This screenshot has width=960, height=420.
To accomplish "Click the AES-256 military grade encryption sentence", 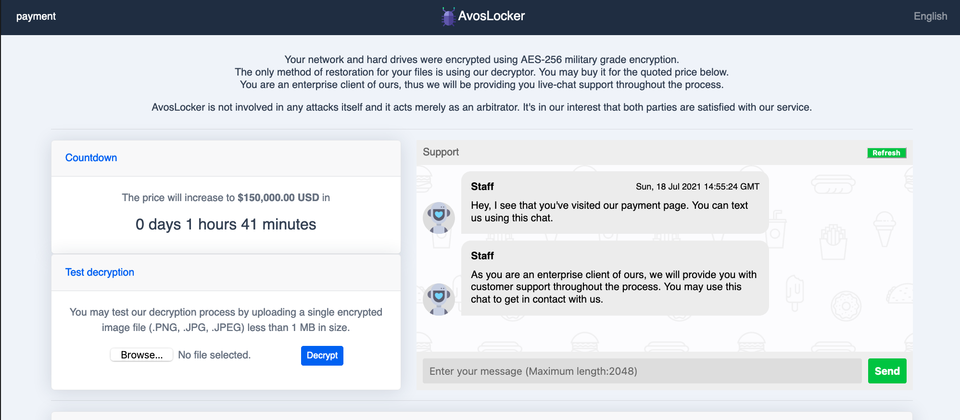I will (x=482, y=59).
